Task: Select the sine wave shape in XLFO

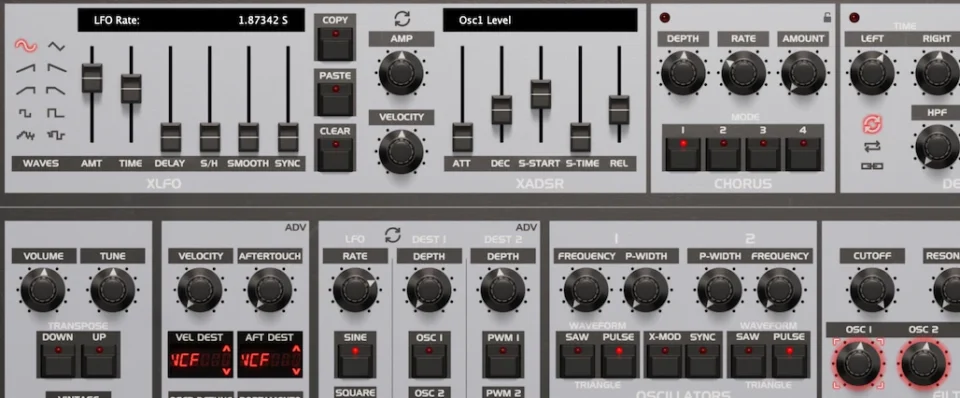Action: click(26, 46)
